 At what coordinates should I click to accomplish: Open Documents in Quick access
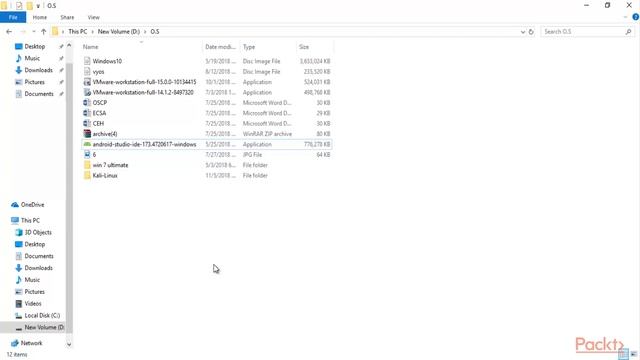pyautogui.click(x=39, y=94)
